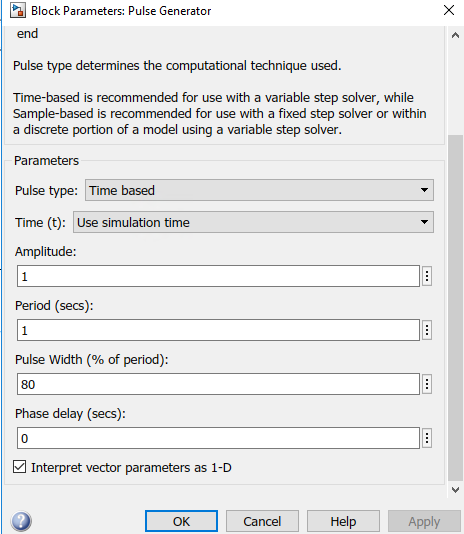The height and width of the screenshot is (534, 464).
Task: Open Phase delay field's three-dot options menu
Action: pyautogui.click(x=427, y=438)
